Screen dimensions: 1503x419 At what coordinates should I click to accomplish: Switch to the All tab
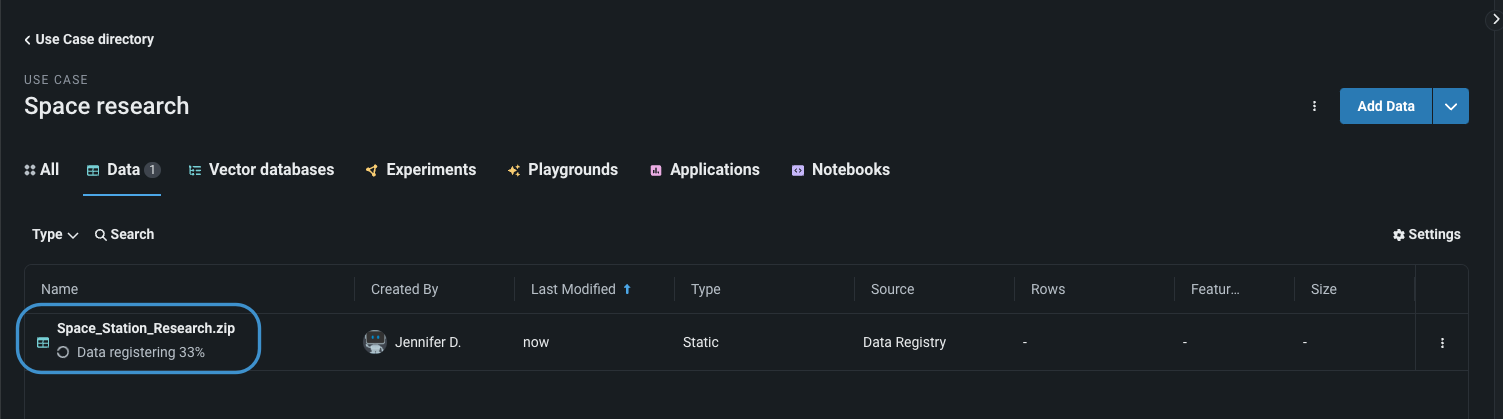[41, 170]
